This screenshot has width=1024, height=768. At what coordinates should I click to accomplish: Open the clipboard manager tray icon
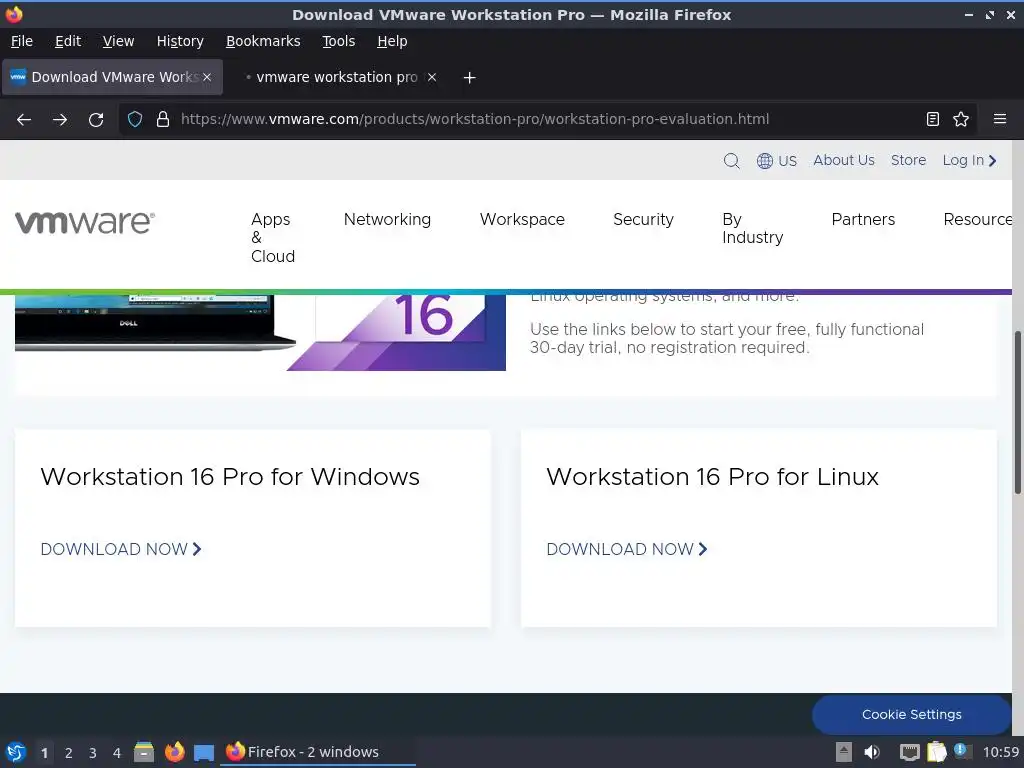pyautogui.click(x=936, y=752)
